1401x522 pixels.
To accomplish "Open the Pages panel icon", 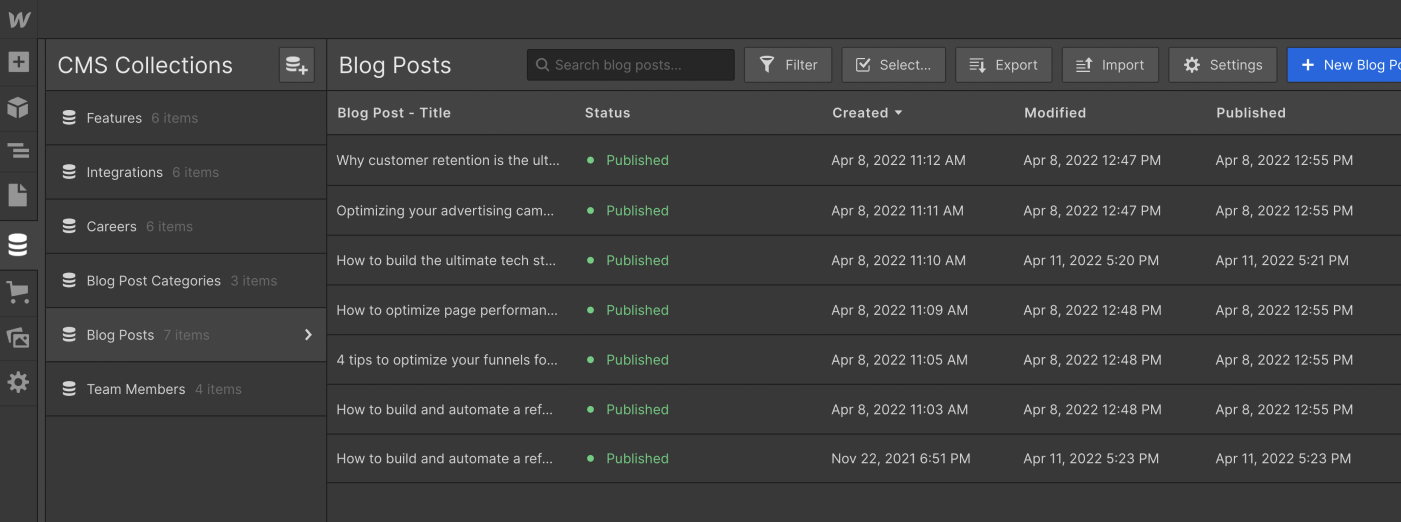I will [x=18, y=195].
